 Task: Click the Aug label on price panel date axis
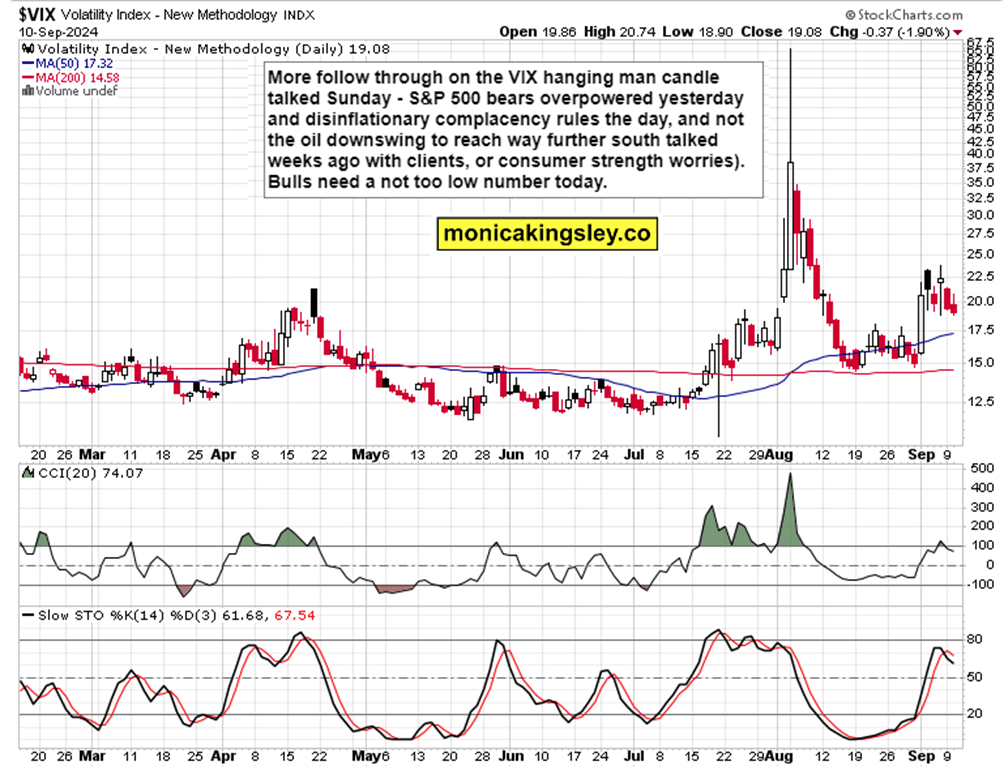[x=779, y=455]
